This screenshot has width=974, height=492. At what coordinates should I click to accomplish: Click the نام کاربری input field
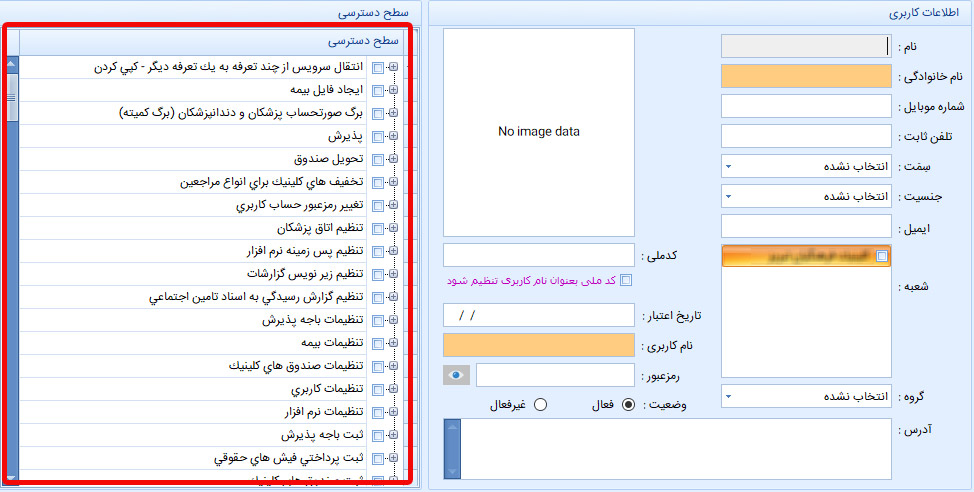[539, 345]
